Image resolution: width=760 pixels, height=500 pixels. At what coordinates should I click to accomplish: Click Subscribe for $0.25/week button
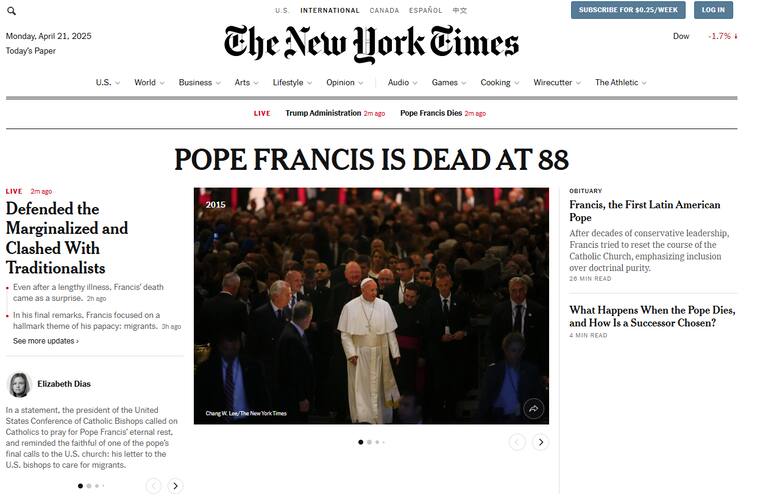point(628,10)
